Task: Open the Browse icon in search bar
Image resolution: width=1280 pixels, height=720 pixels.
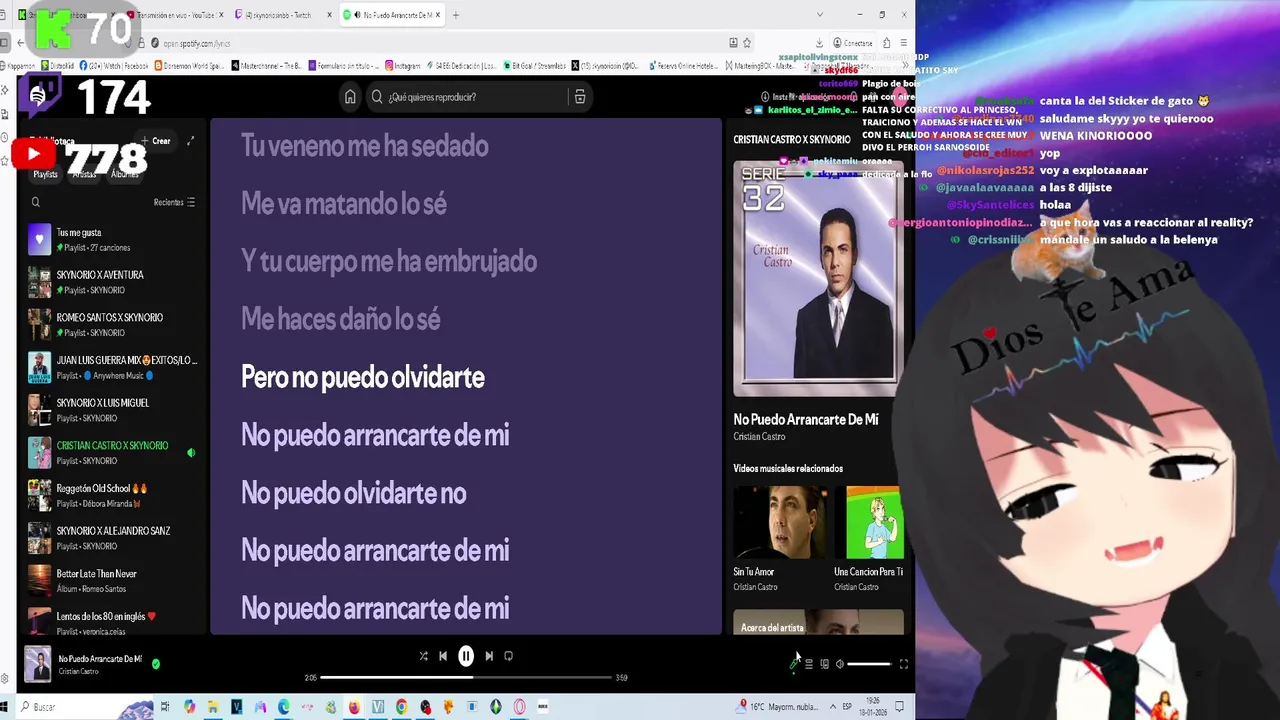Action: coord(579,97)
